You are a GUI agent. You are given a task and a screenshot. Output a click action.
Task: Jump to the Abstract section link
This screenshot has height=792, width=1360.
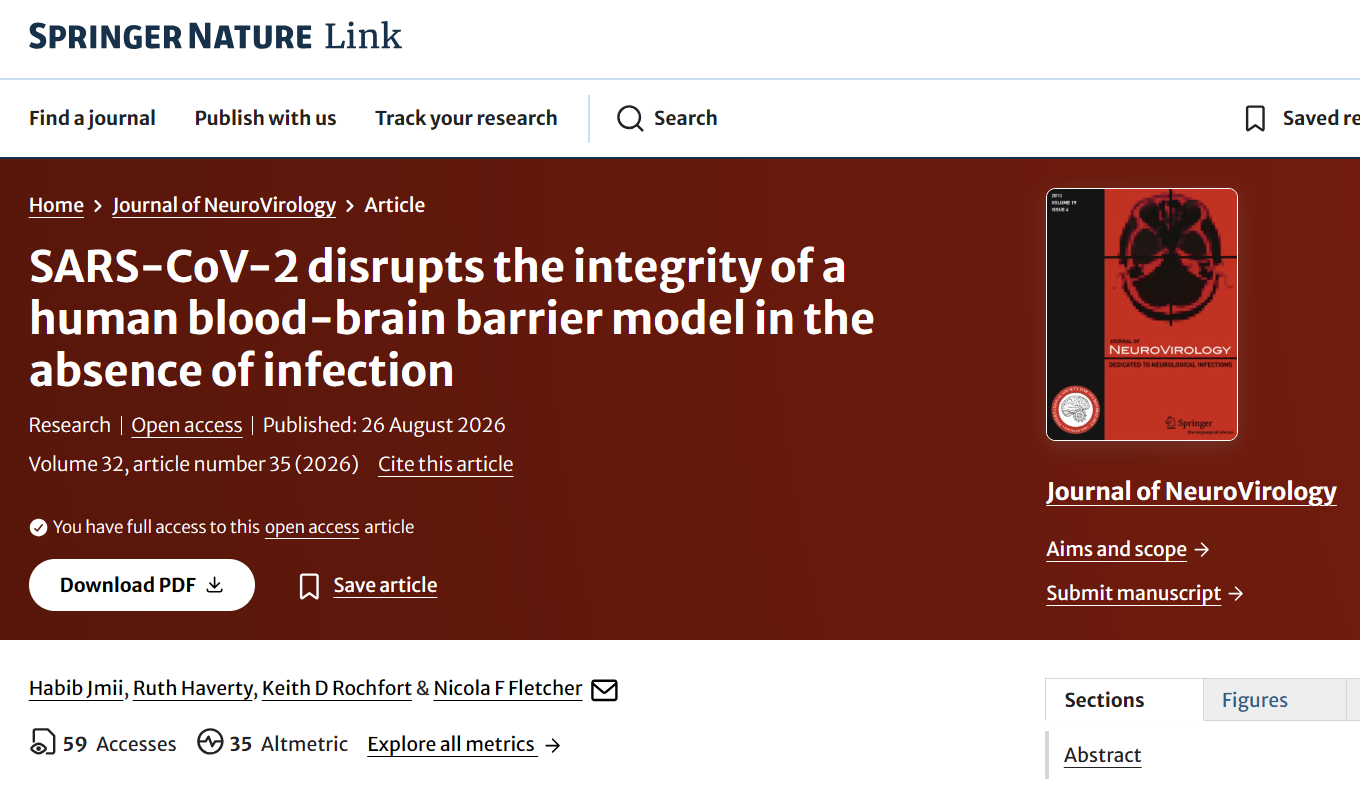[1102, 755]
